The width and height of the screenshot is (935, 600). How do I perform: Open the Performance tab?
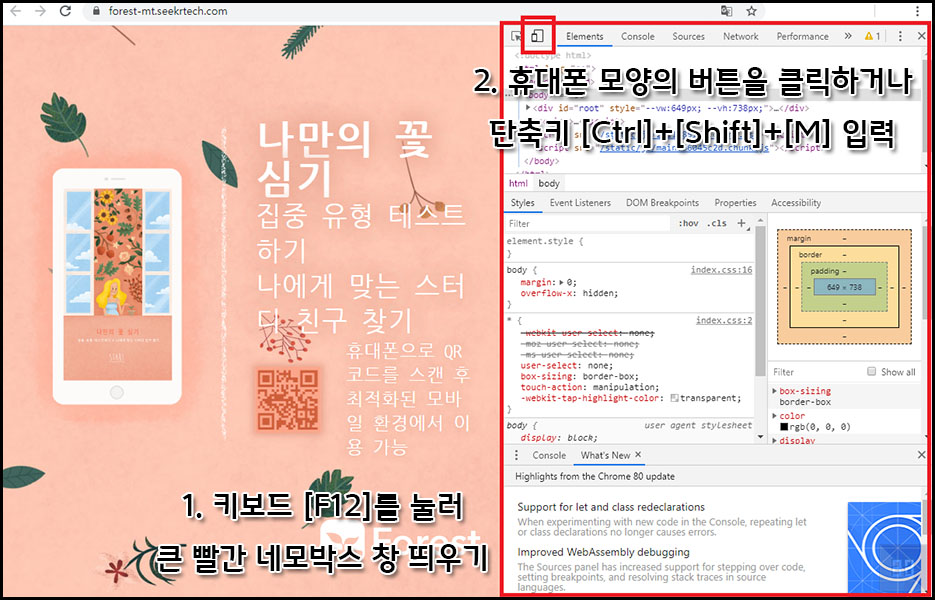pyautogui.click(x=802, y=36)
